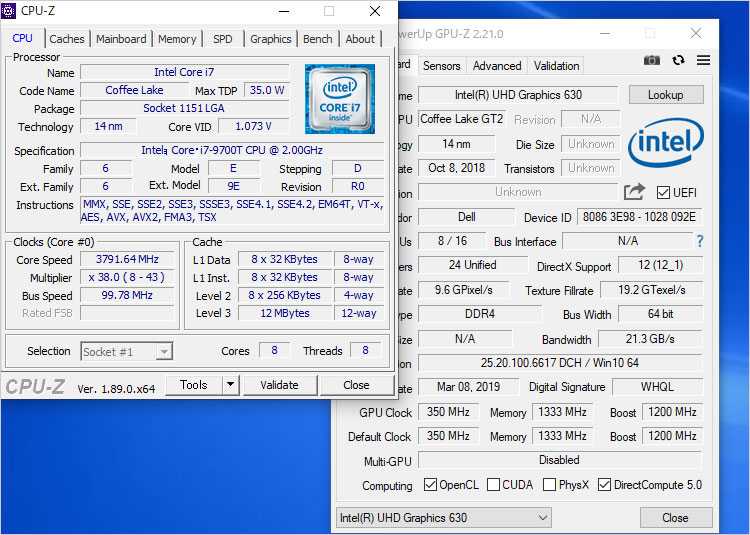Toggle the DirectCompute 5.0 checkbox
The width and height of the screenshot is (750, 535).
click(605, 484)
